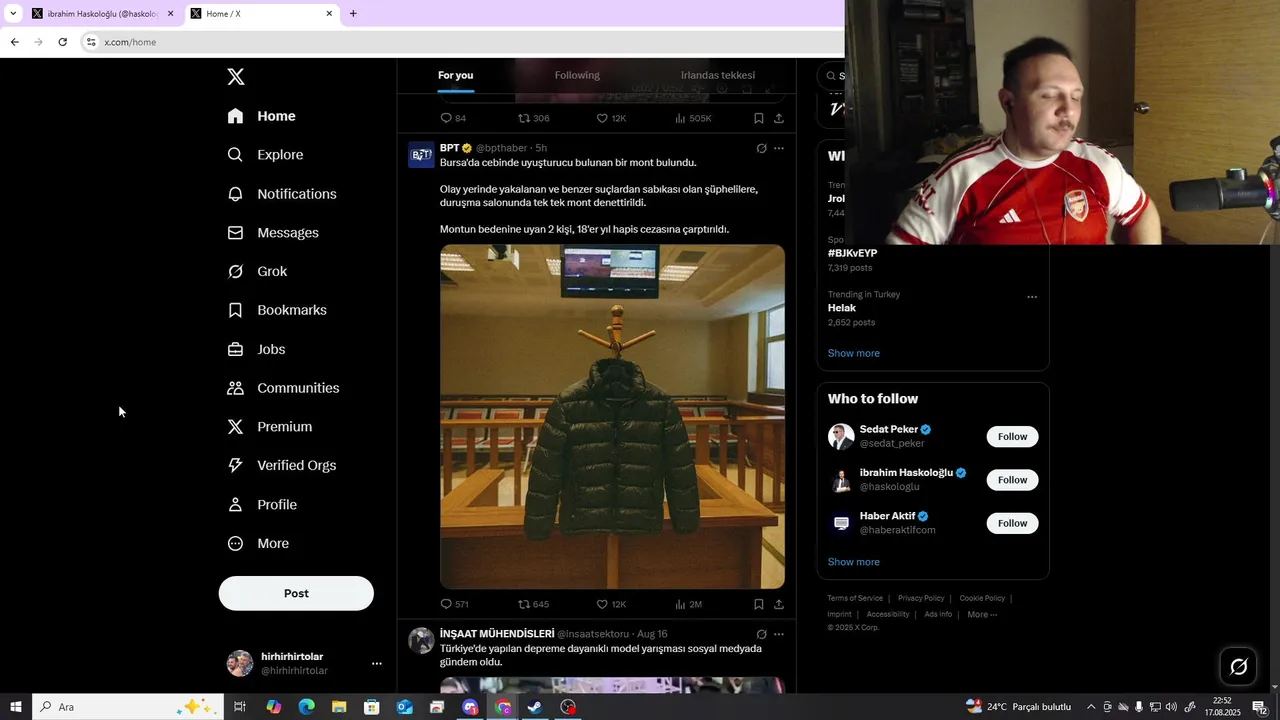Bookmark the BPT post
The height and width of the screenshot is (720, 1280).
coord(759,604)
